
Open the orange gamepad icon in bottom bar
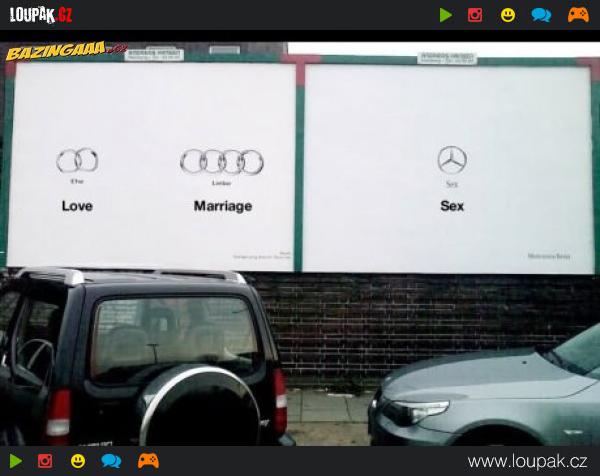148,461
